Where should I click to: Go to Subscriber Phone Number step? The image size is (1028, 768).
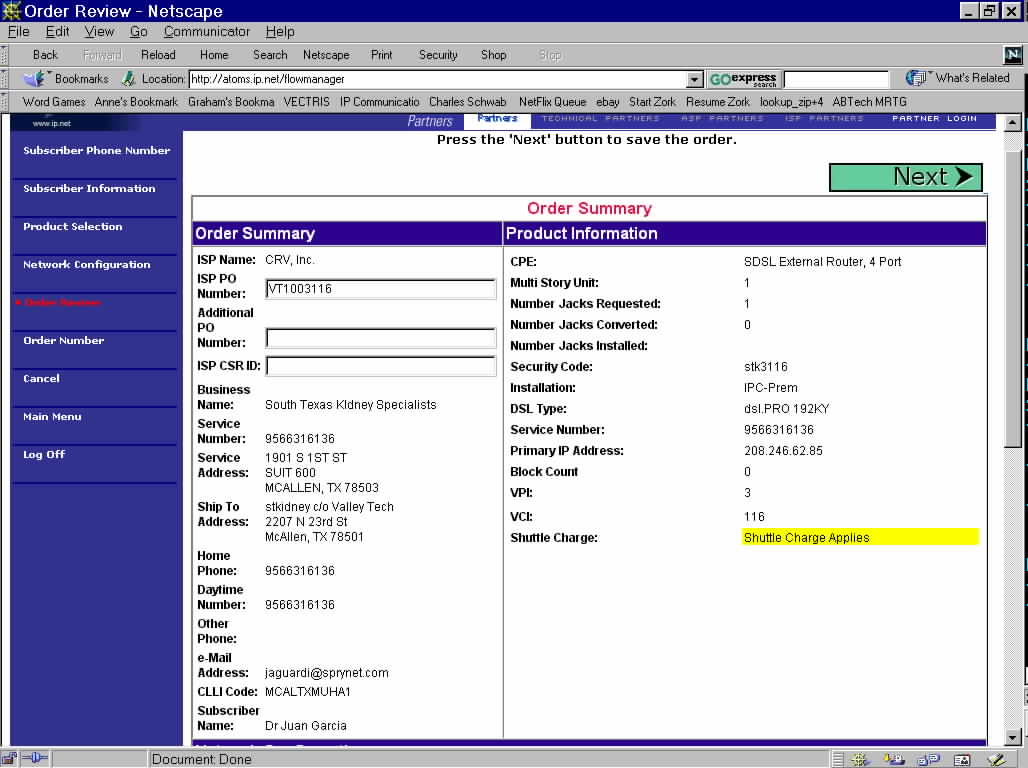coord(96,150)
